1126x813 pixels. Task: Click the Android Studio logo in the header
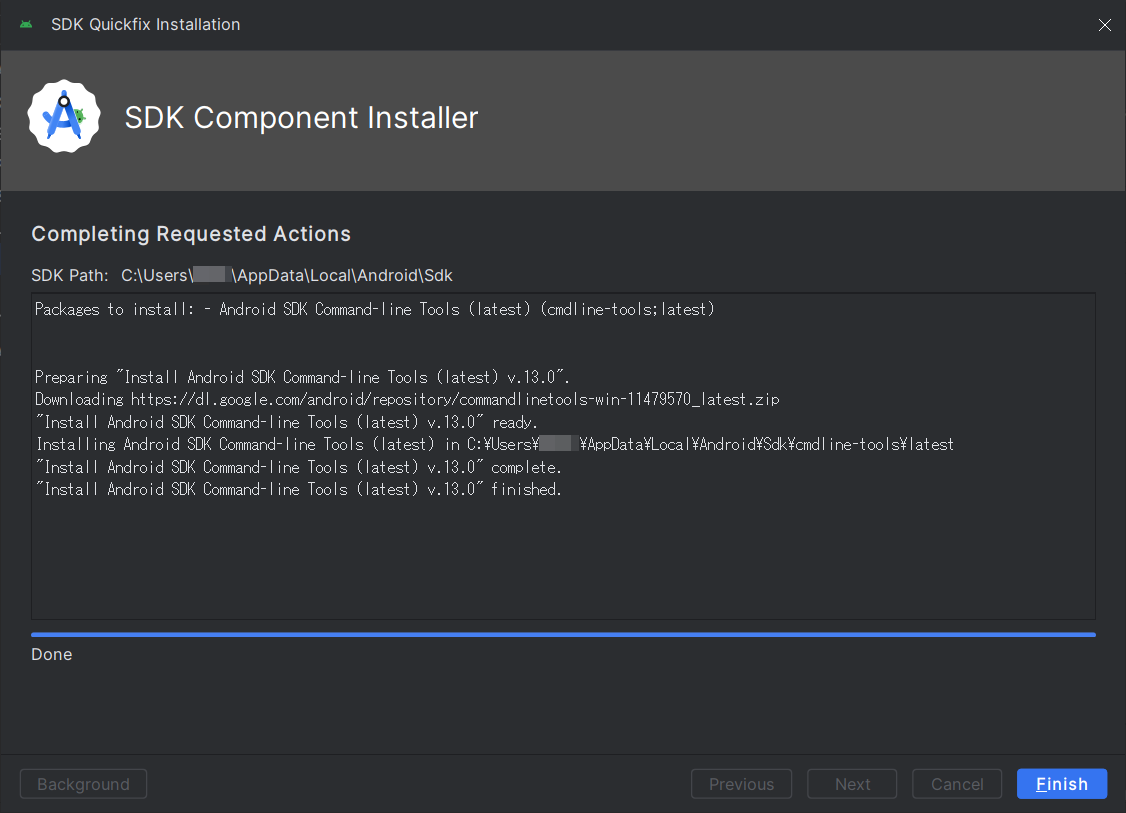[64, 117]
